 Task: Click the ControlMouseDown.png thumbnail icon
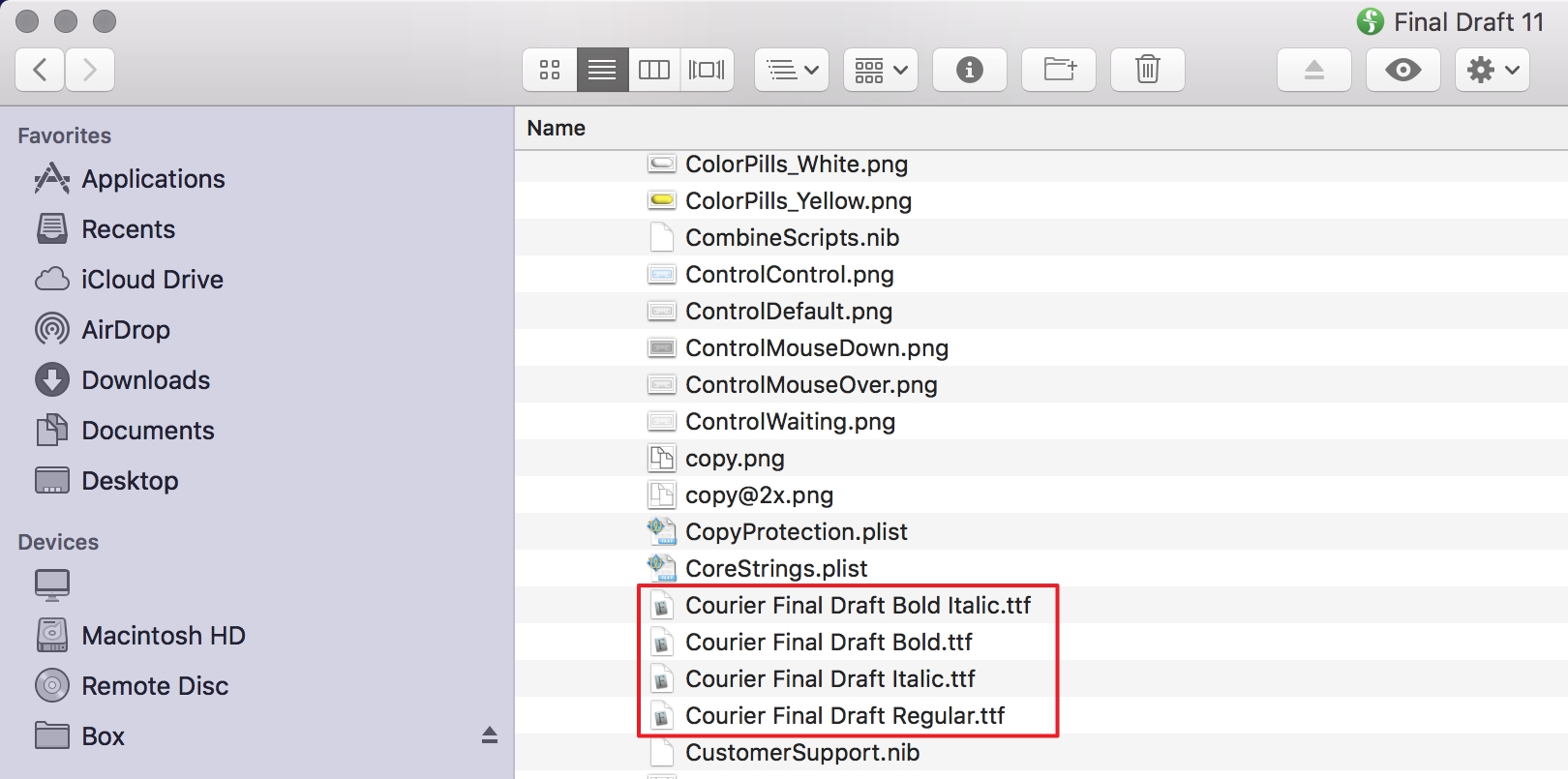[662, 347]
